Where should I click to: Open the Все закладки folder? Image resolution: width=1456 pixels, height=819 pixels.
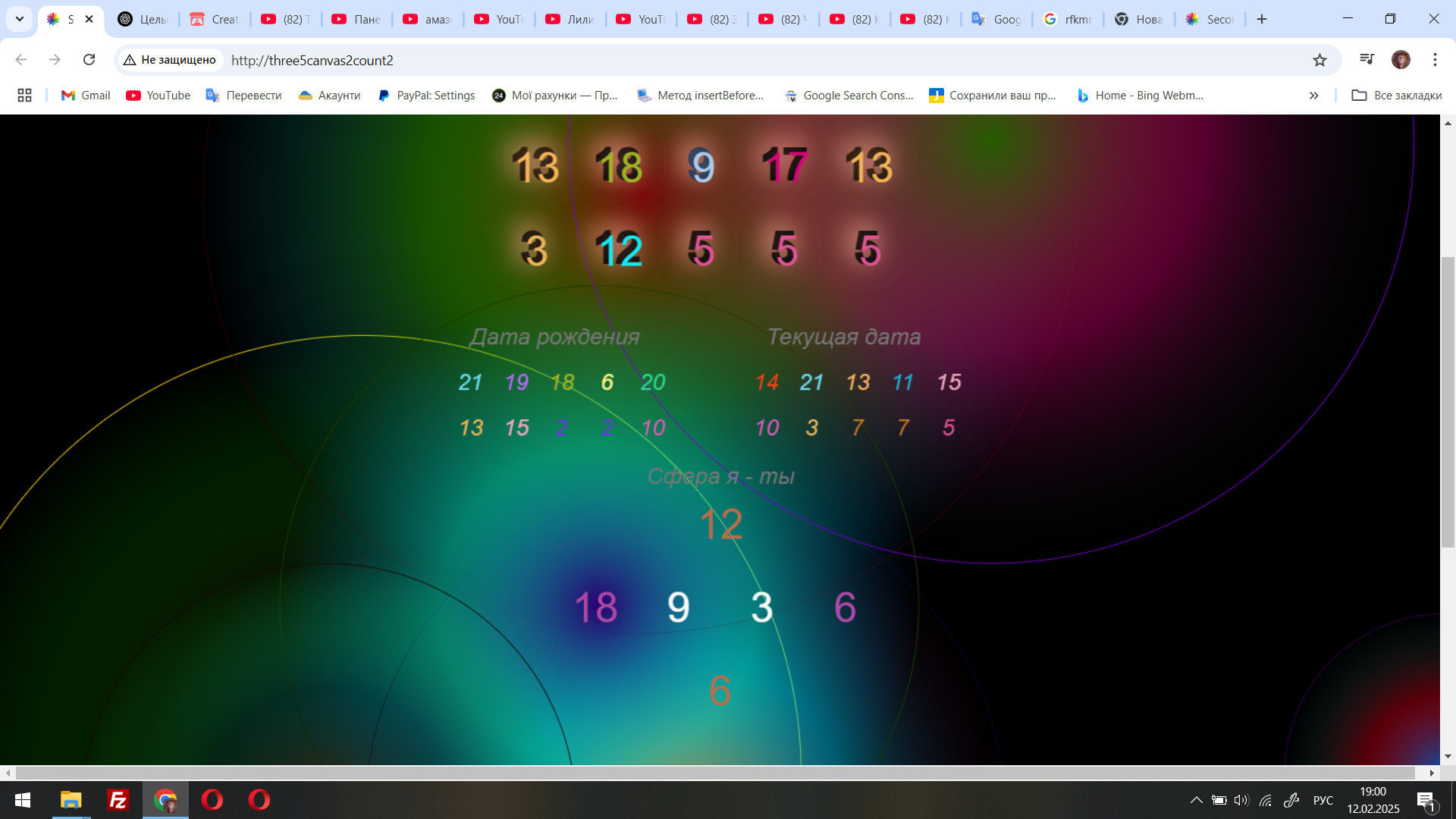(1397, 95)
